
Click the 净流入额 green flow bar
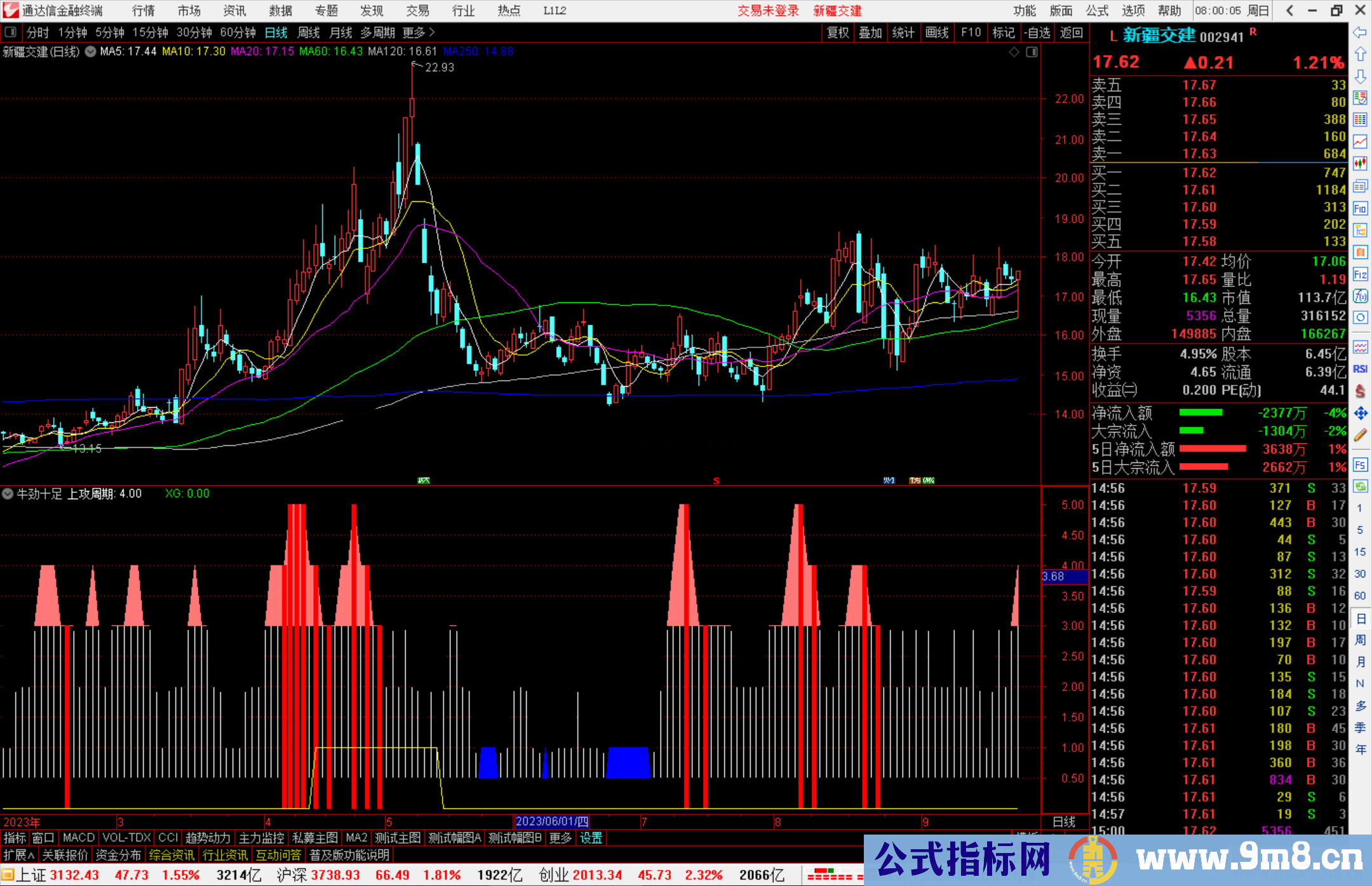point(1200,413)
